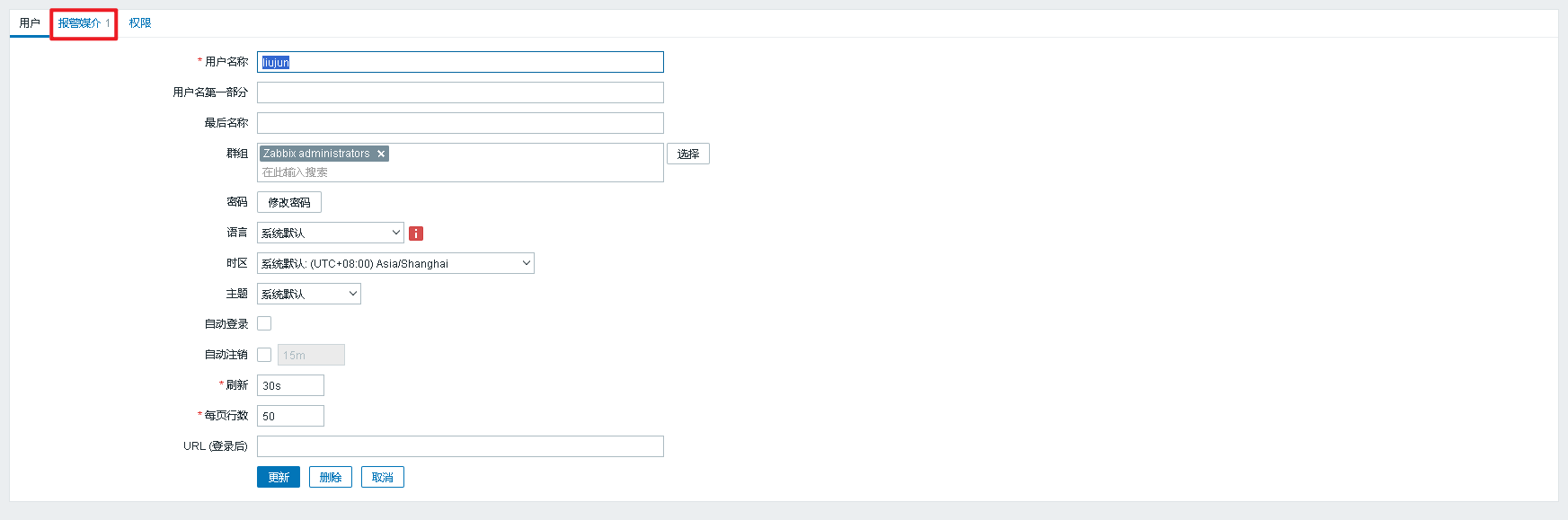This screenshot has width=1568, height=520.
Task: Click the 更新 button
Action: [279, 477]
